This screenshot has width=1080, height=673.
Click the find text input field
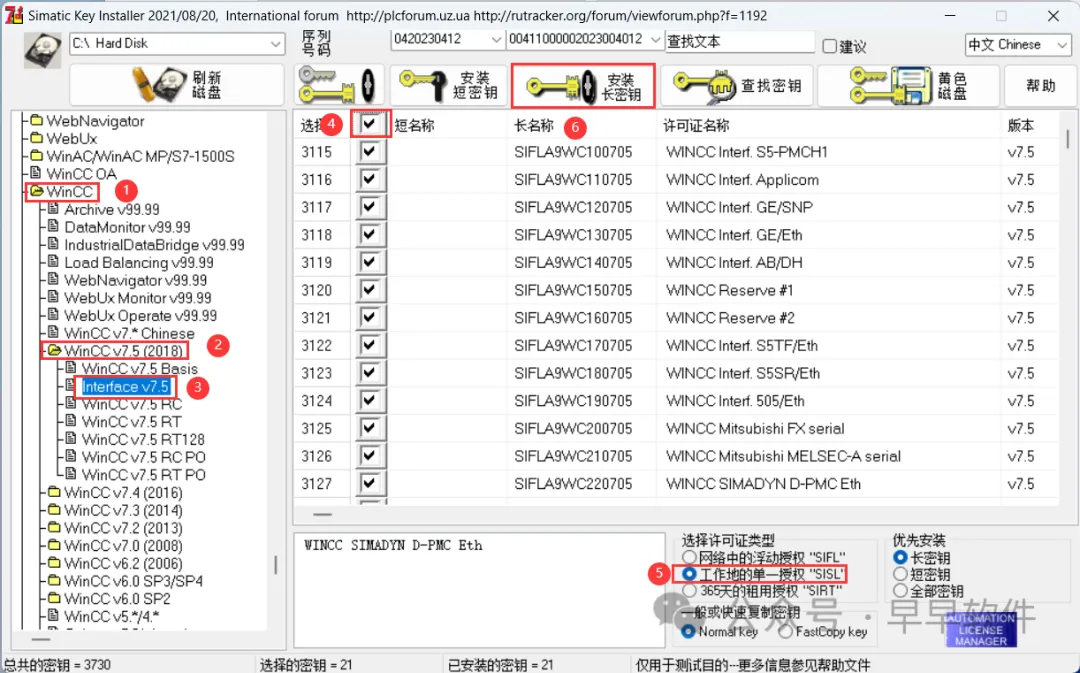click(740, 41)
